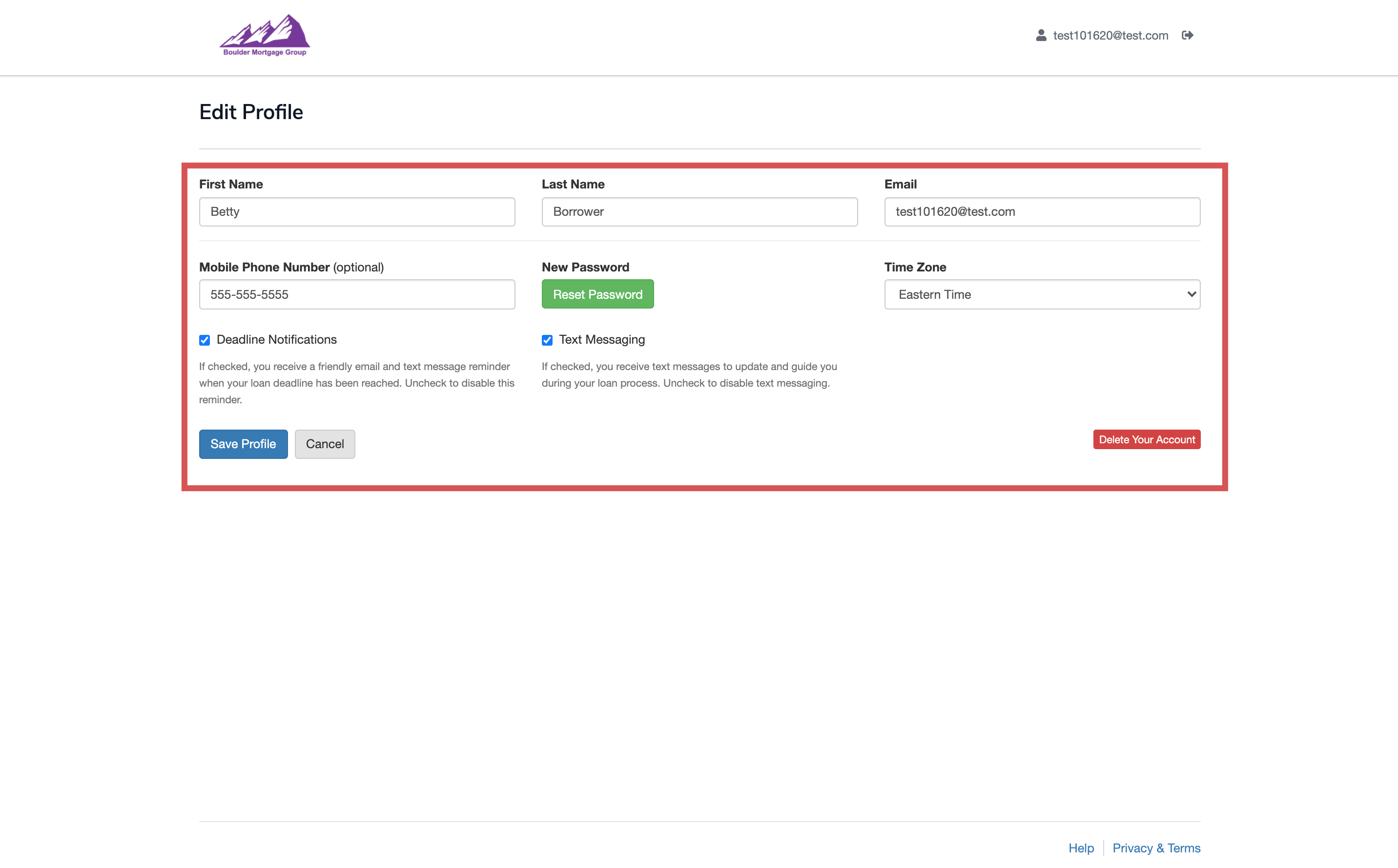Click the Reset Password button
The image size is (1398, 868).
(597, 294)
